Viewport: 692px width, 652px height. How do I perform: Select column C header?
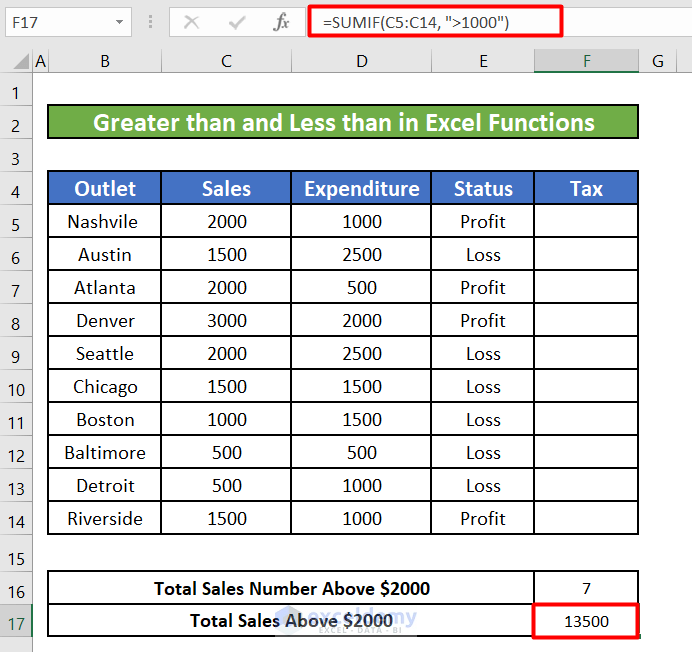(226, 61)
